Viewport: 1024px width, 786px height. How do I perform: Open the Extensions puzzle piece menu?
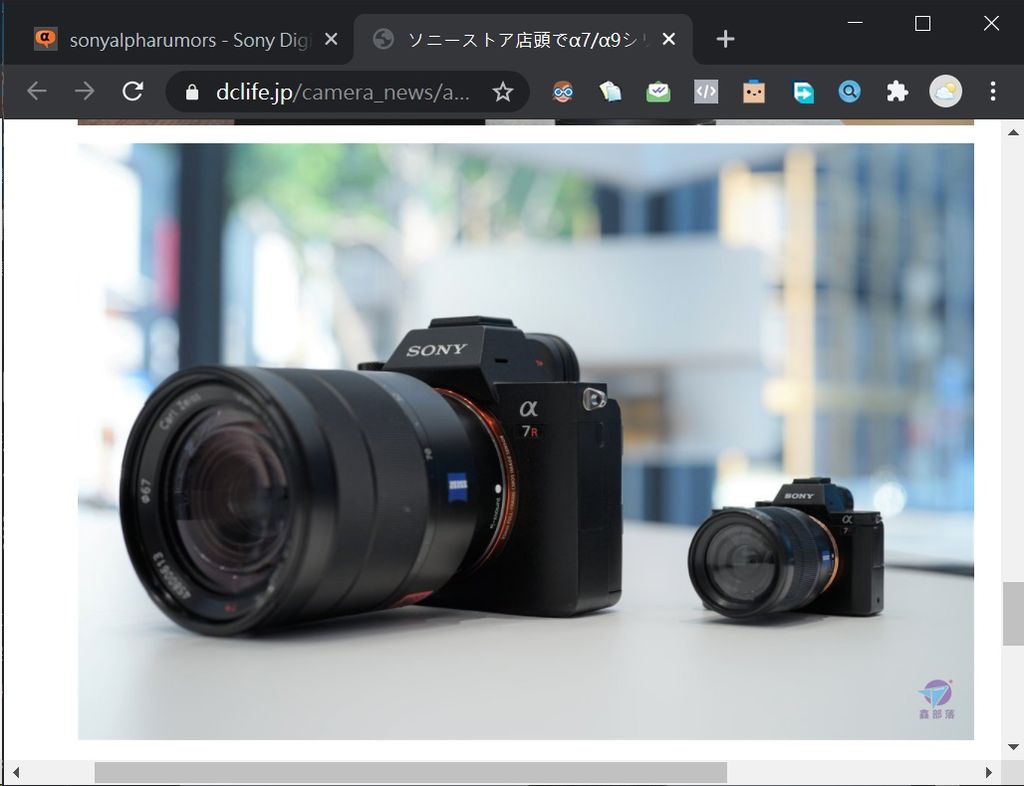[897, 91]
